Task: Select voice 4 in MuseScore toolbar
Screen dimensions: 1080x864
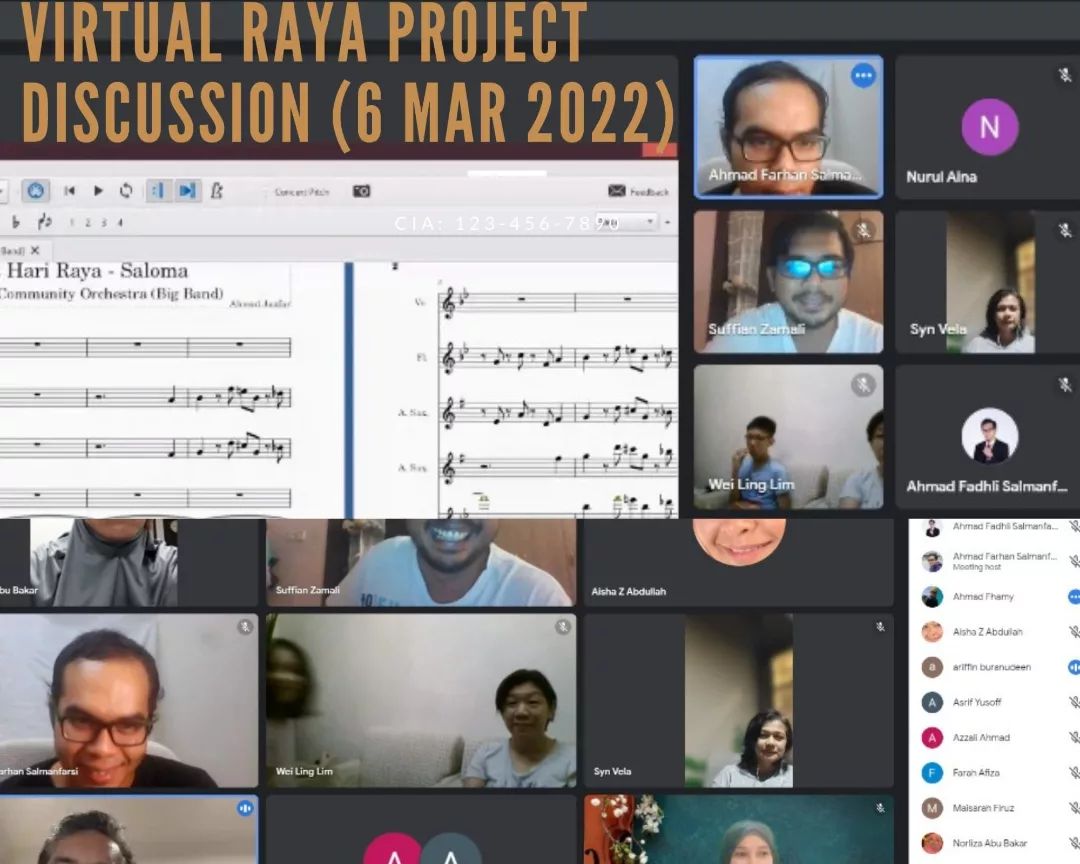Action: [119, 223]
